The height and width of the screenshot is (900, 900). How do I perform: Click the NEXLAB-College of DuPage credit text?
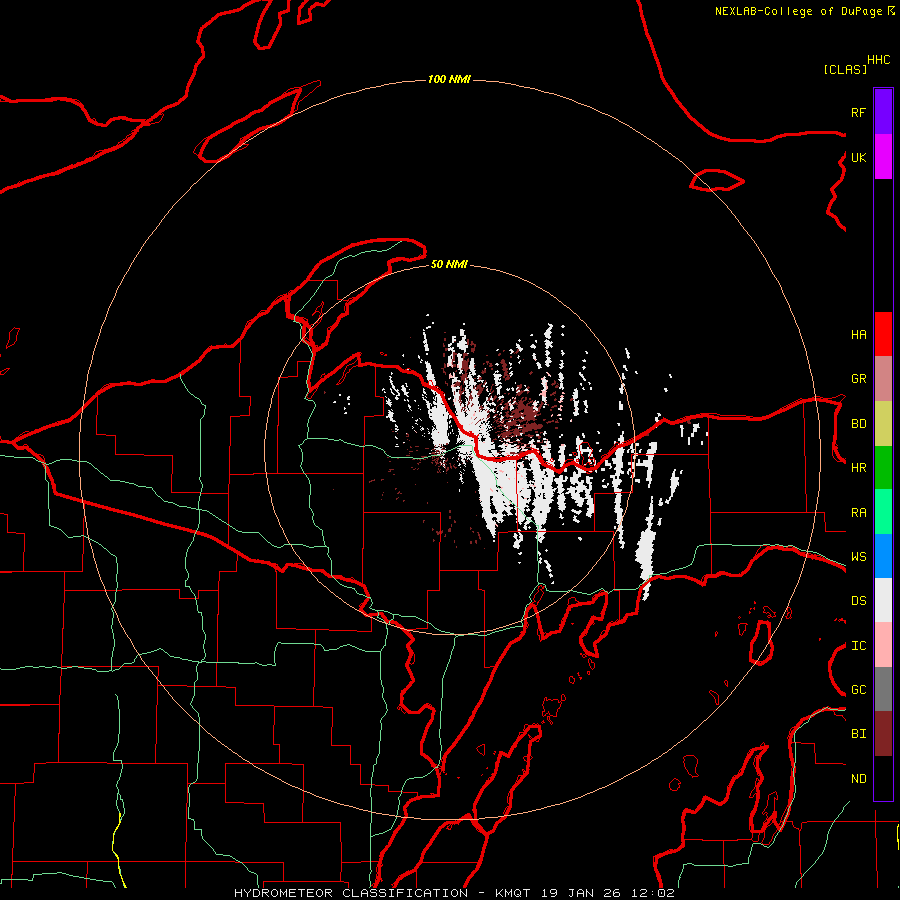pos(798,11)
